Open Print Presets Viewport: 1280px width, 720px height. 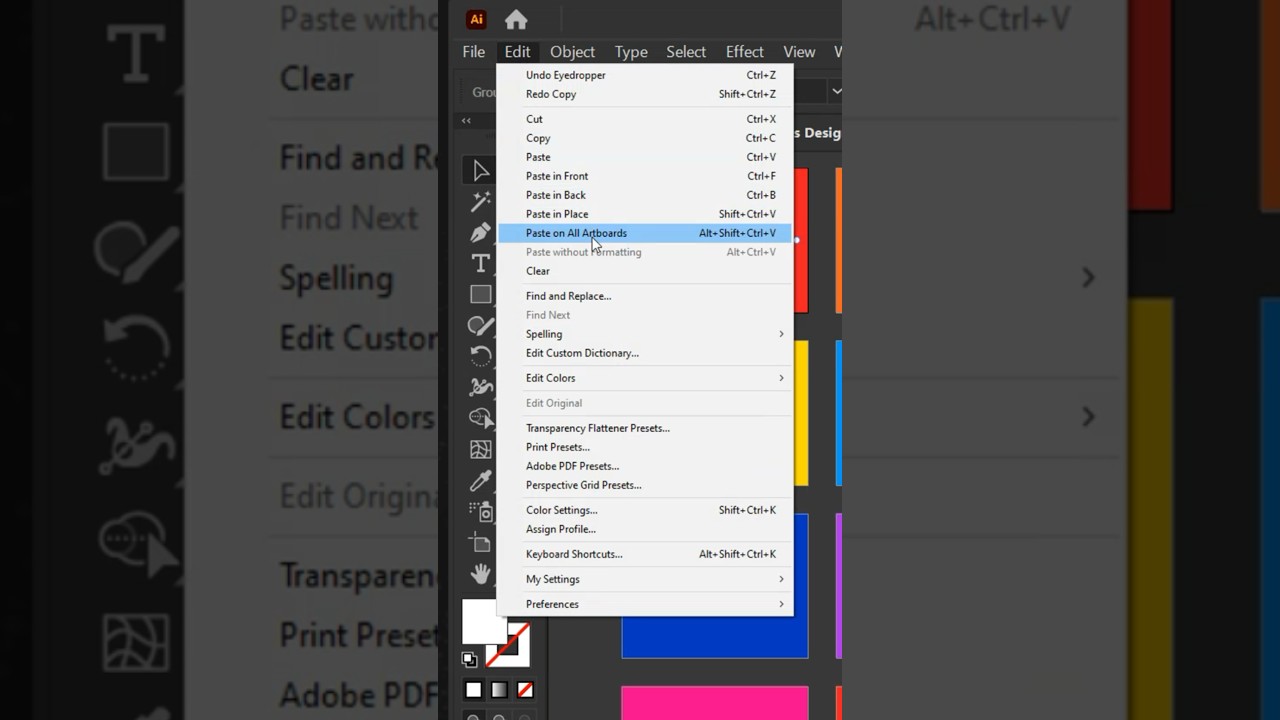[646, 447]
